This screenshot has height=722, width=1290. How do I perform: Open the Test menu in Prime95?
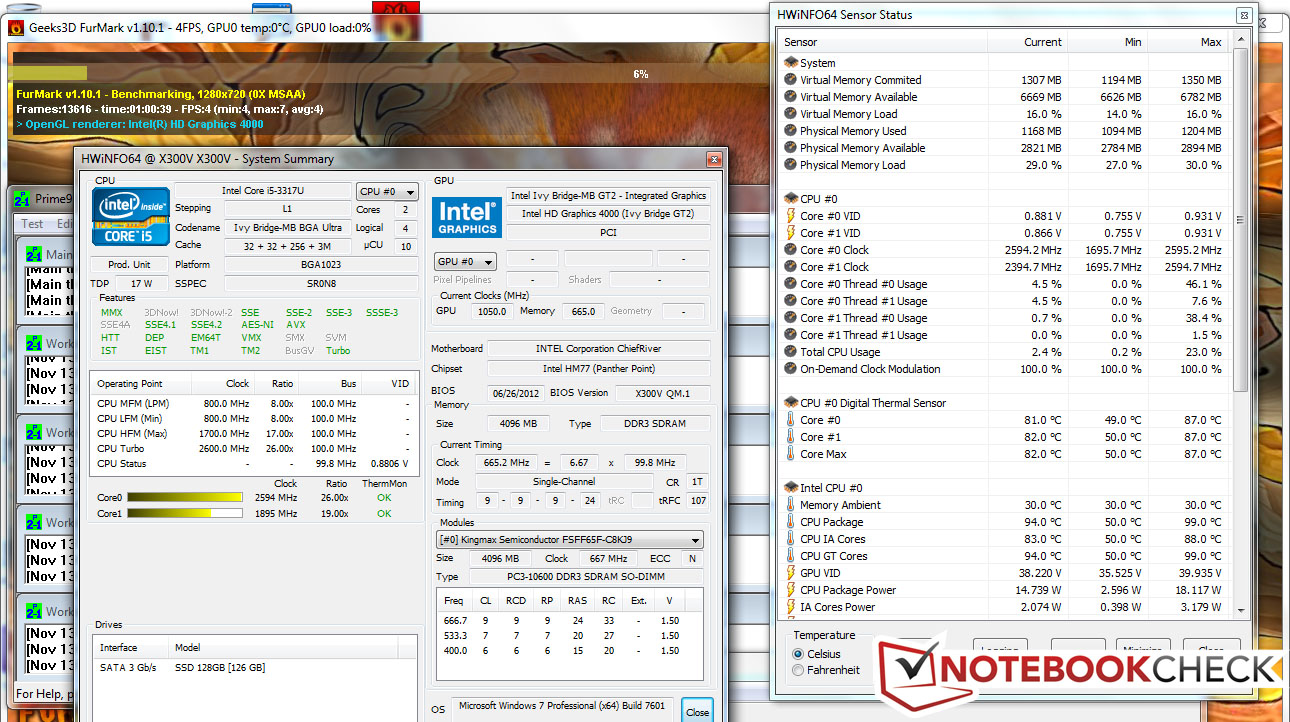coord(33,224)
